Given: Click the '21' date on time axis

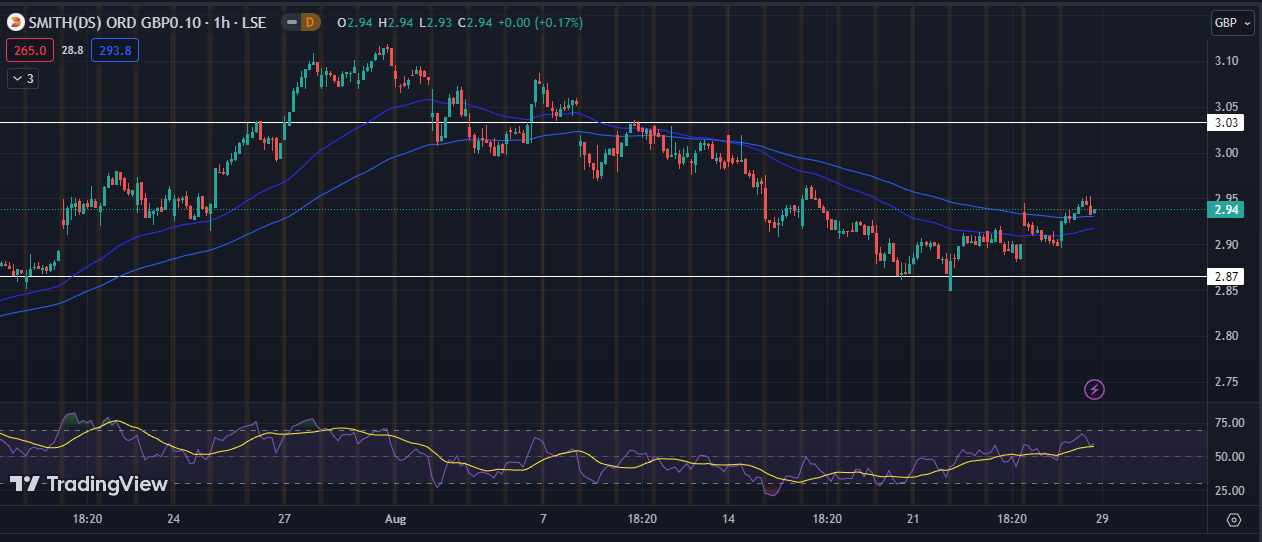Looking at the screenshot, I should coord(913,519).
